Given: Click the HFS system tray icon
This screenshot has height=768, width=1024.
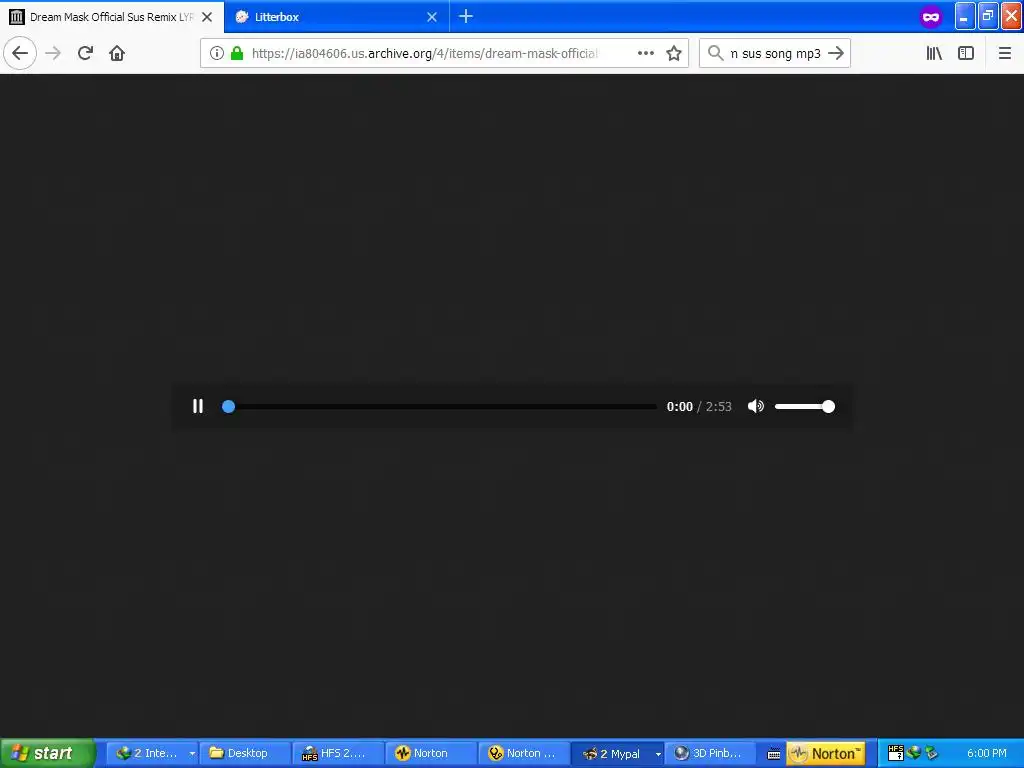Looking at the screenshot, I should point(896,753).
